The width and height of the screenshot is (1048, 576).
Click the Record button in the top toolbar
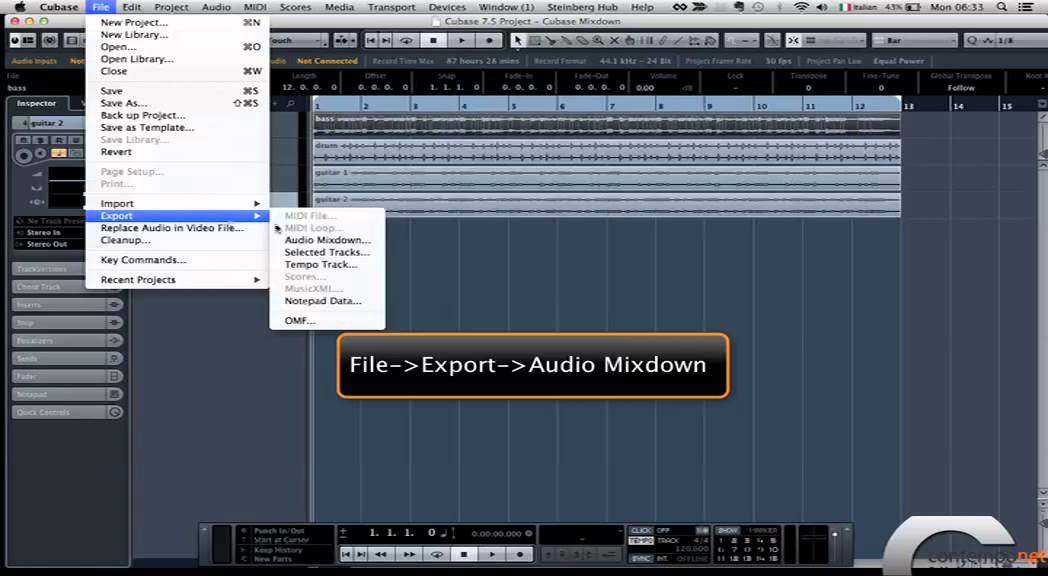[x=489, y=41]
